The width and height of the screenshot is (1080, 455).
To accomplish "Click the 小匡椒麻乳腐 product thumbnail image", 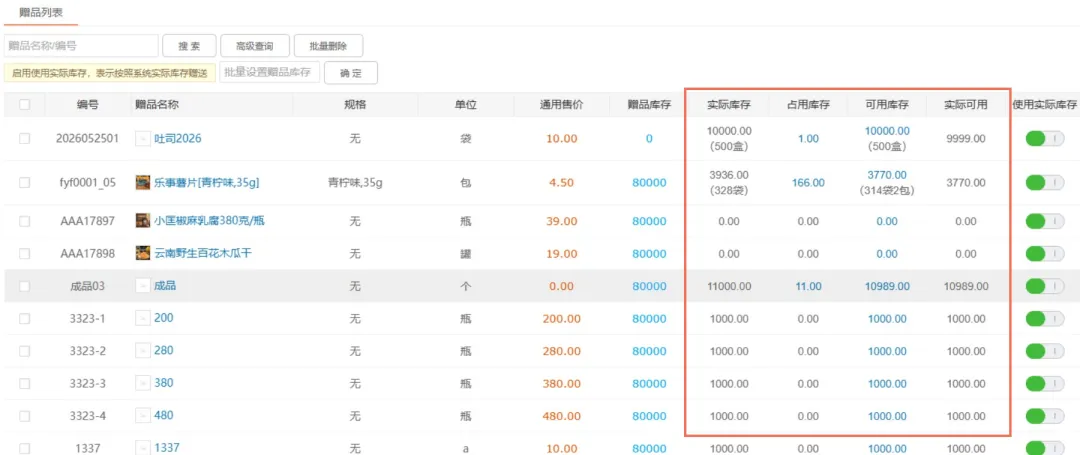I will click(143, 221).
